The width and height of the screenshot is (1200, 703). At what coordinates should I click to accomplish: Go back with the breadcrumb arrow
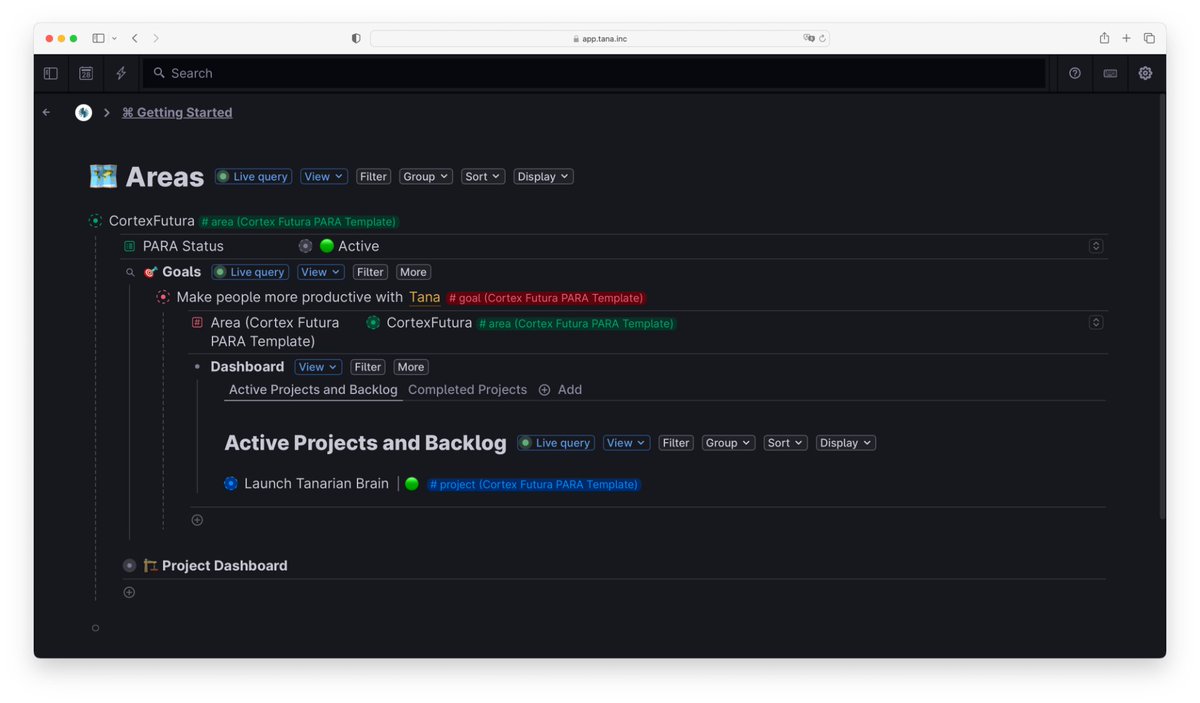(46, 112)
